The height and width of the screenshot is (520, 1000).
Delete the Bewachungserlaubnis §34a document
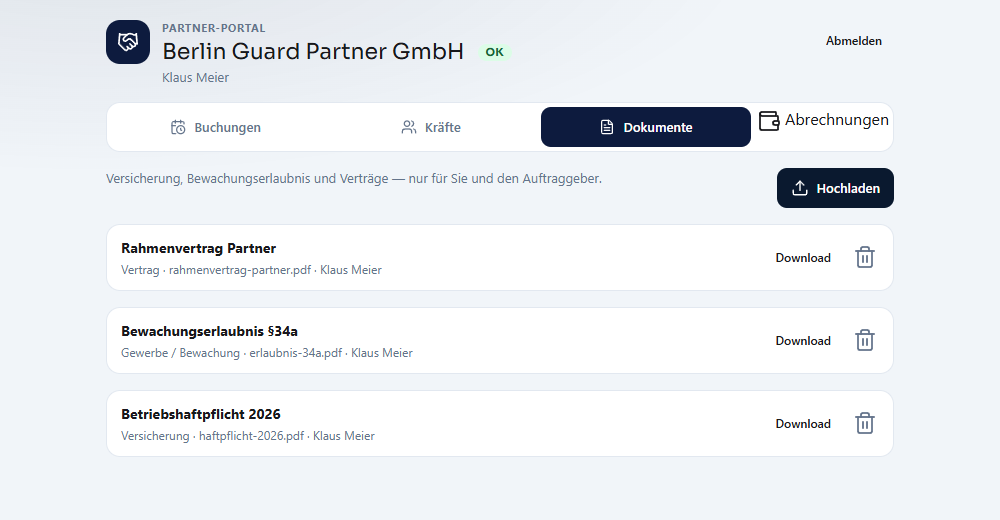tap(864, 341)
